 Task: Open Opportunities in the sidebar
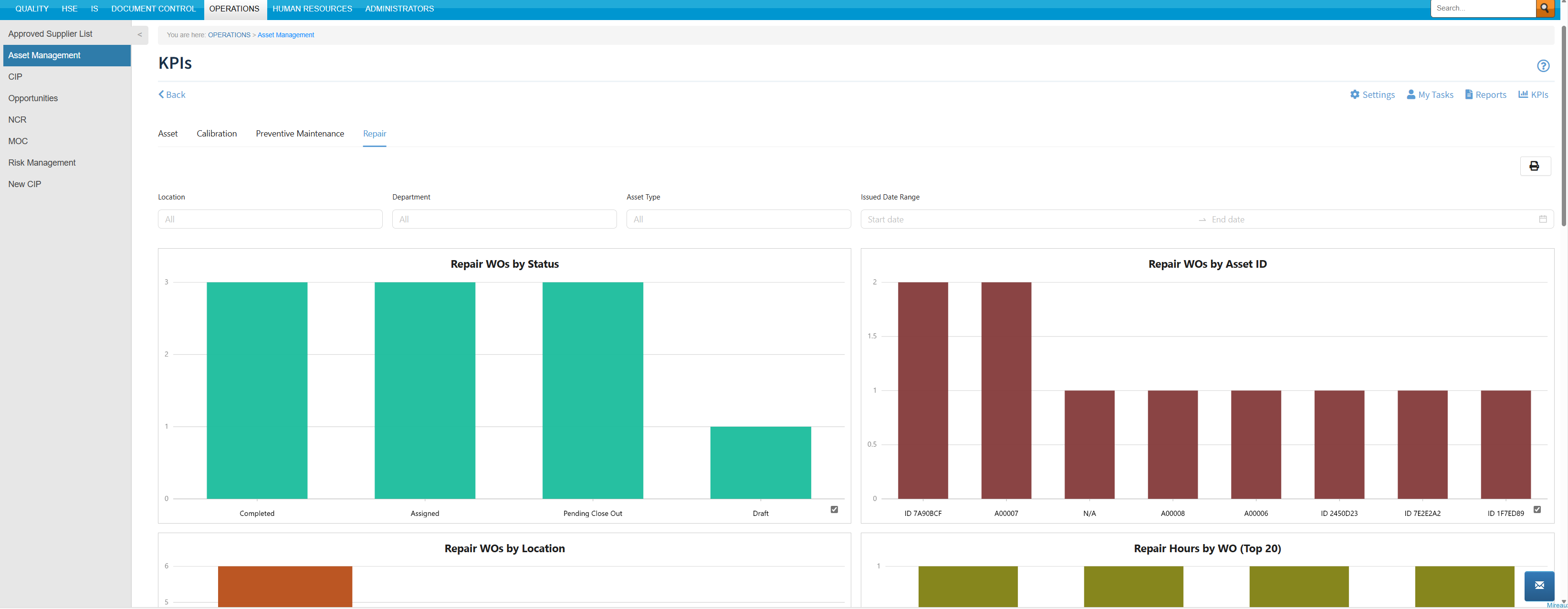click(x=66, y=98)
